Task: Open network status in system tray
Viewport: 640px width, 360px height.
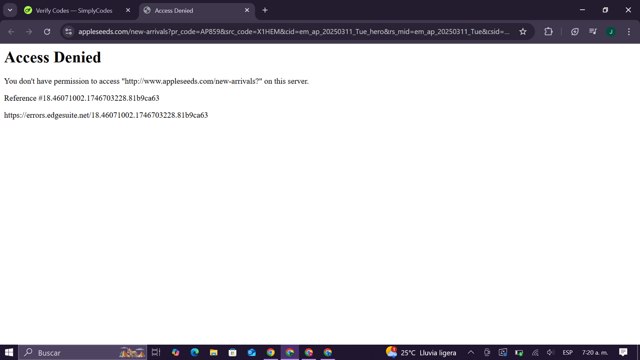Action: point(535,352)
